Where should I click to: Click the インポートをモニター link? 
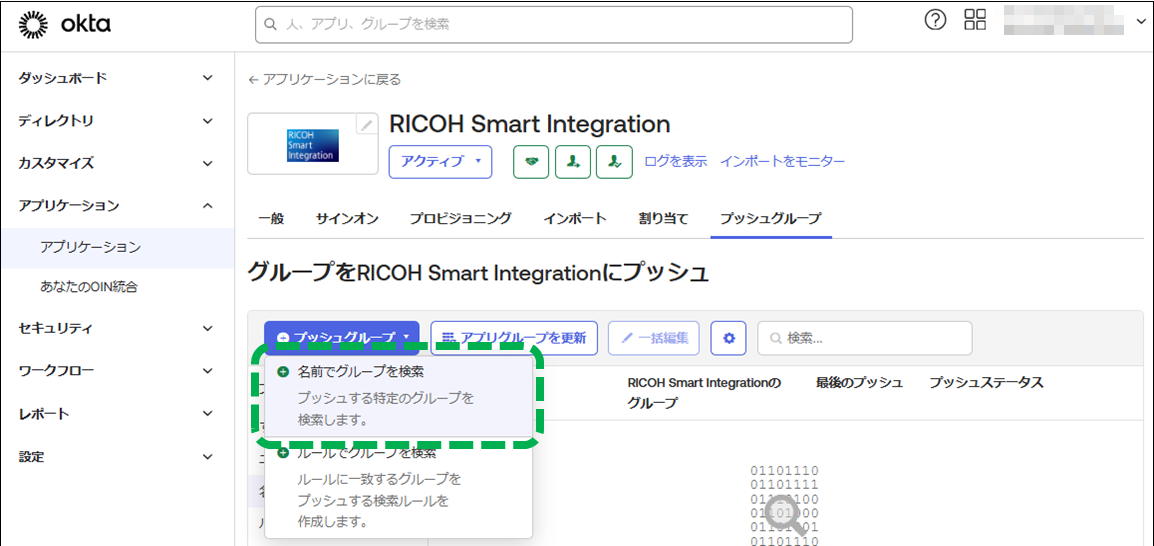click(782, 162)
